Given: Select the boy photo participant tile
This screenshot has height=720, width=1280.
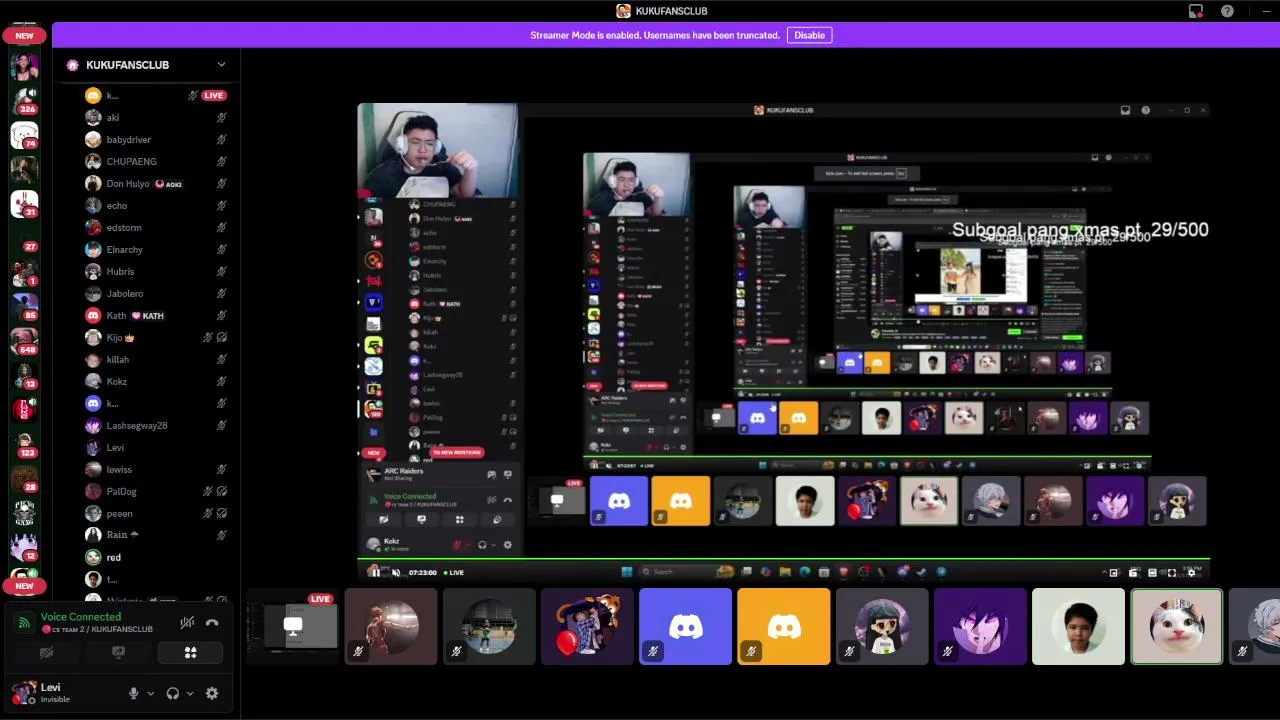Looking at the screenshot, I should 1078,626.
